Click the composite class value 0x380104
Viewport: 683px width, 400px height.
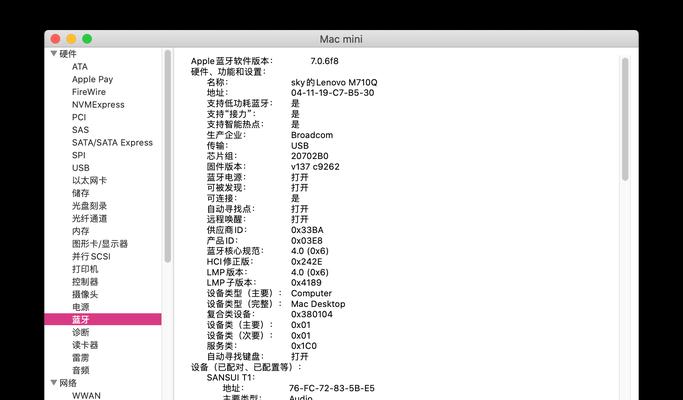point(311,314)
